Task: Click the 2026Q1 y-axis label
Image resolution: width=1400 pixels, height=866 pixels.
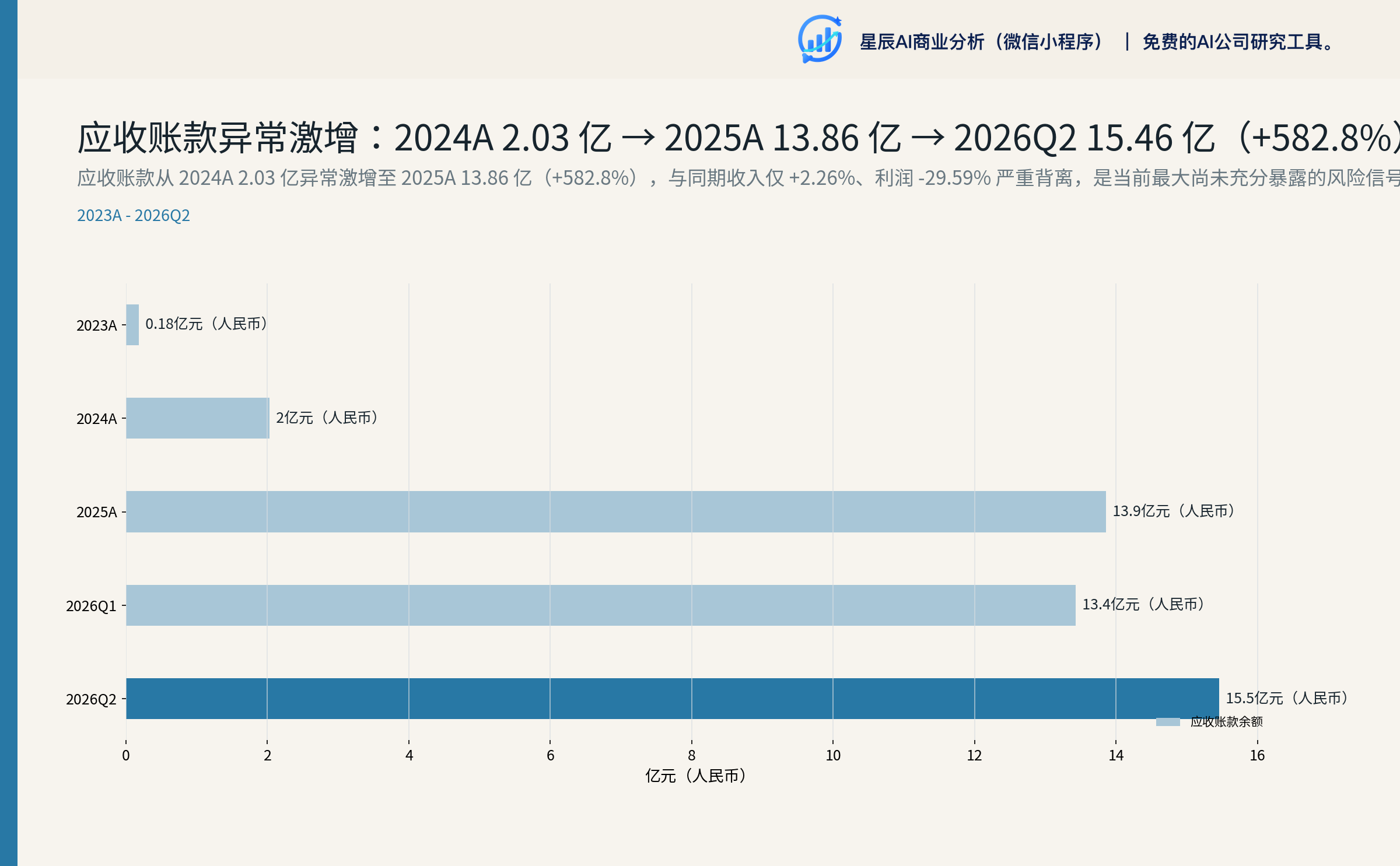Action: pyautogui.click(x=92, y=606)
